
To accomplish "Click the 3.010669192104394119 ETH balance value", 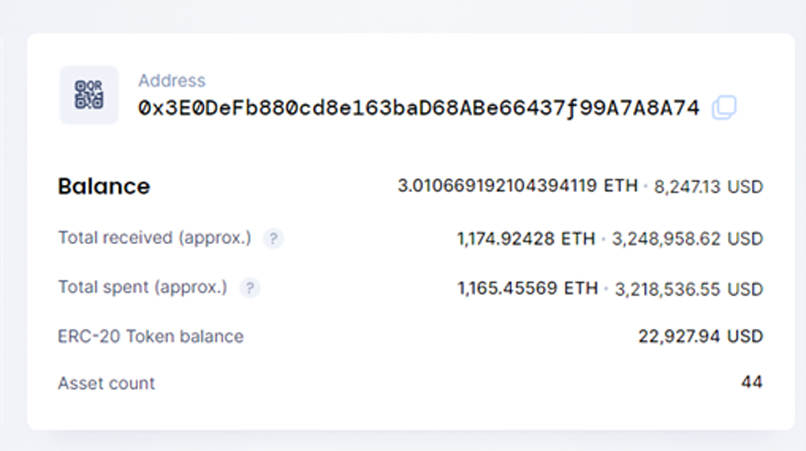I will [517, 186].
